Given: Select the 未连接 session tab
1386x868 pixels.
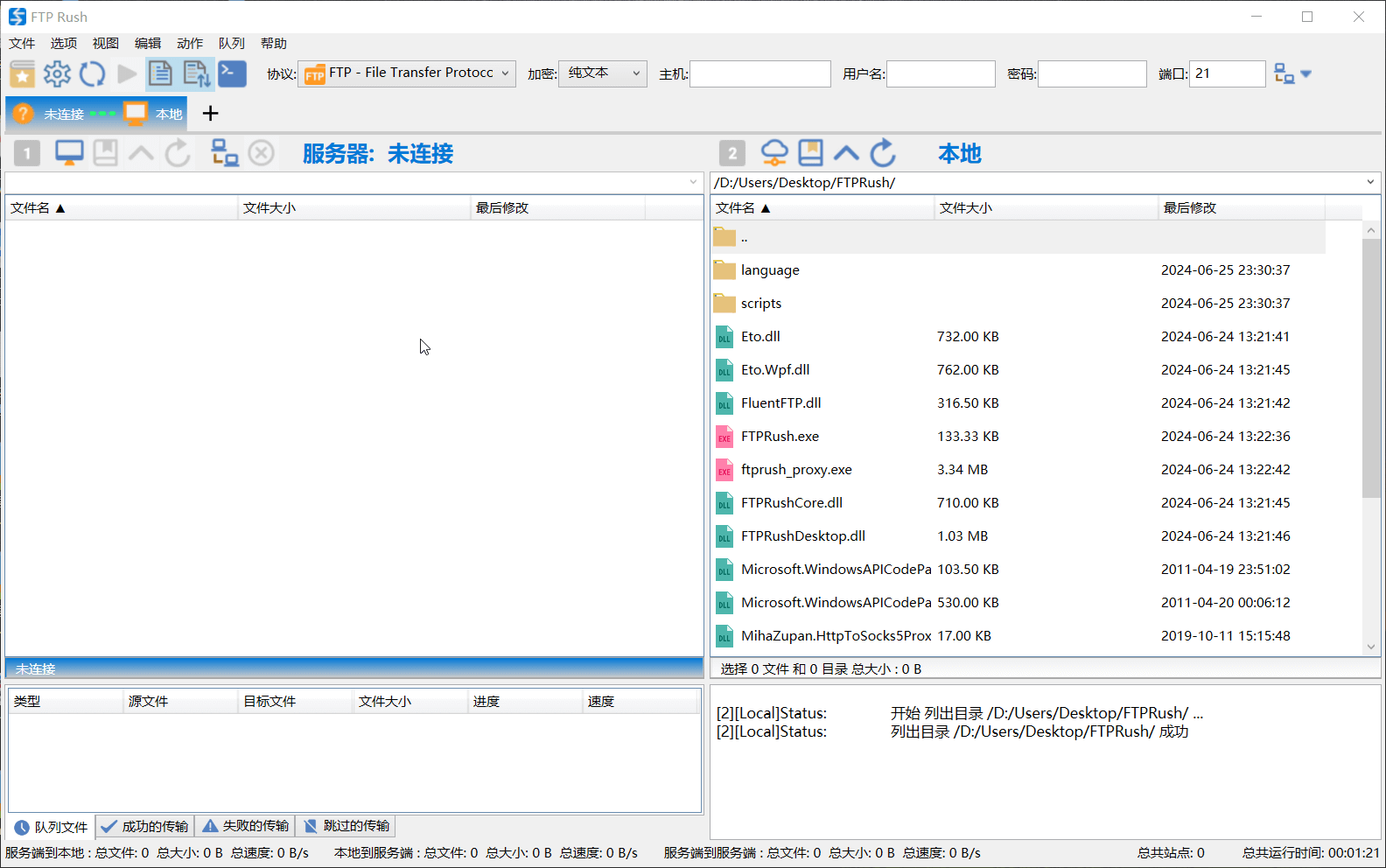Looking at the screenshot, I should (x=64, y=114).
